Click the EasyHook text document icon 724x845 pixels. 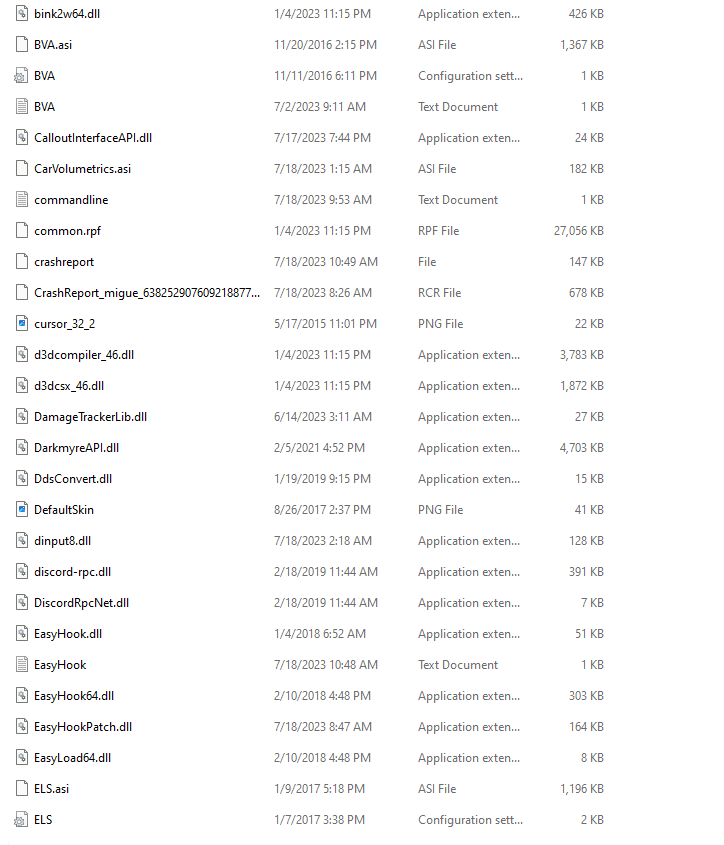[x=22, y=664]
